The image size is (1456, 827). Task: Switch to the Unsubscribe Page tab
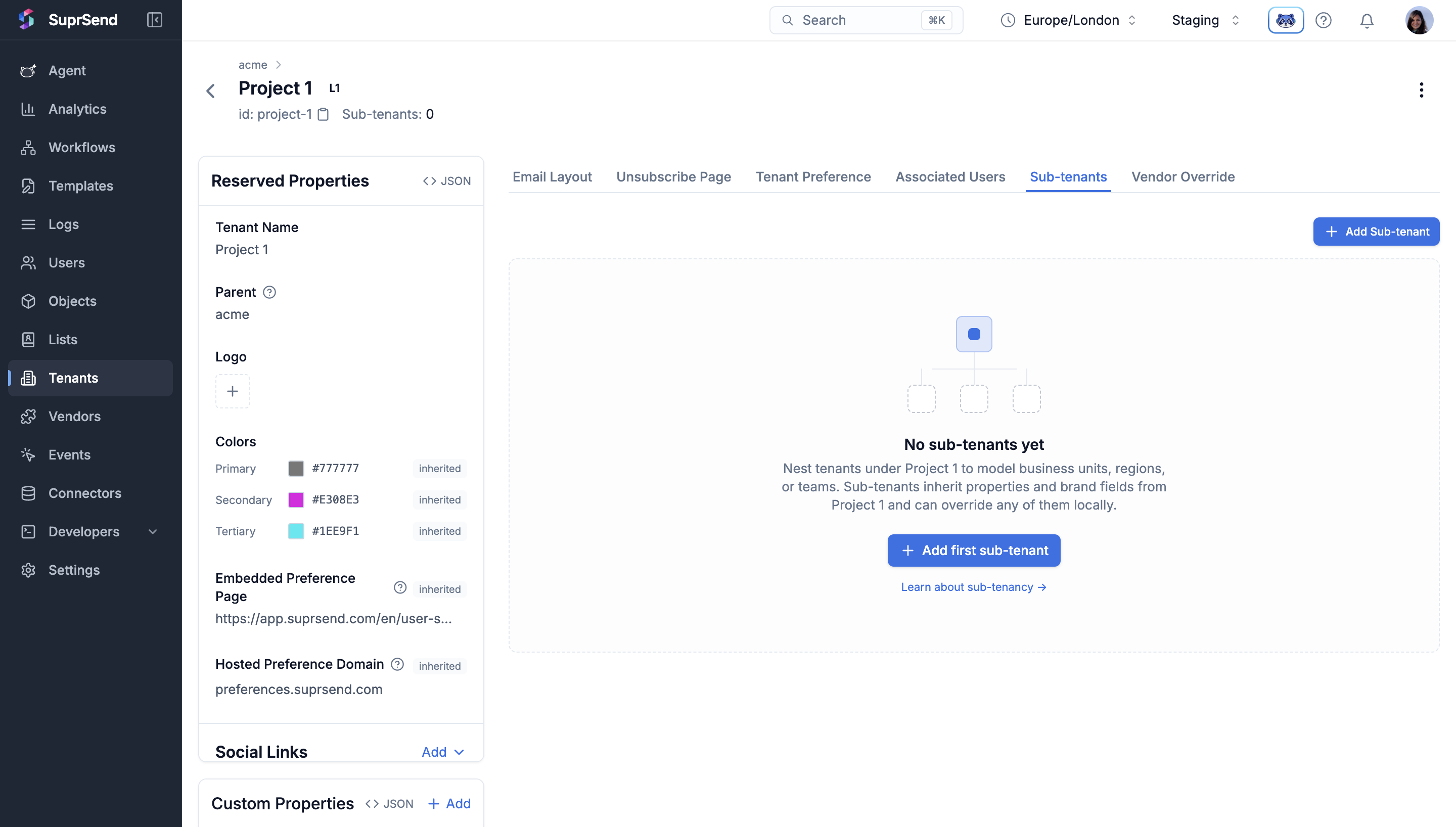point(673,176)
